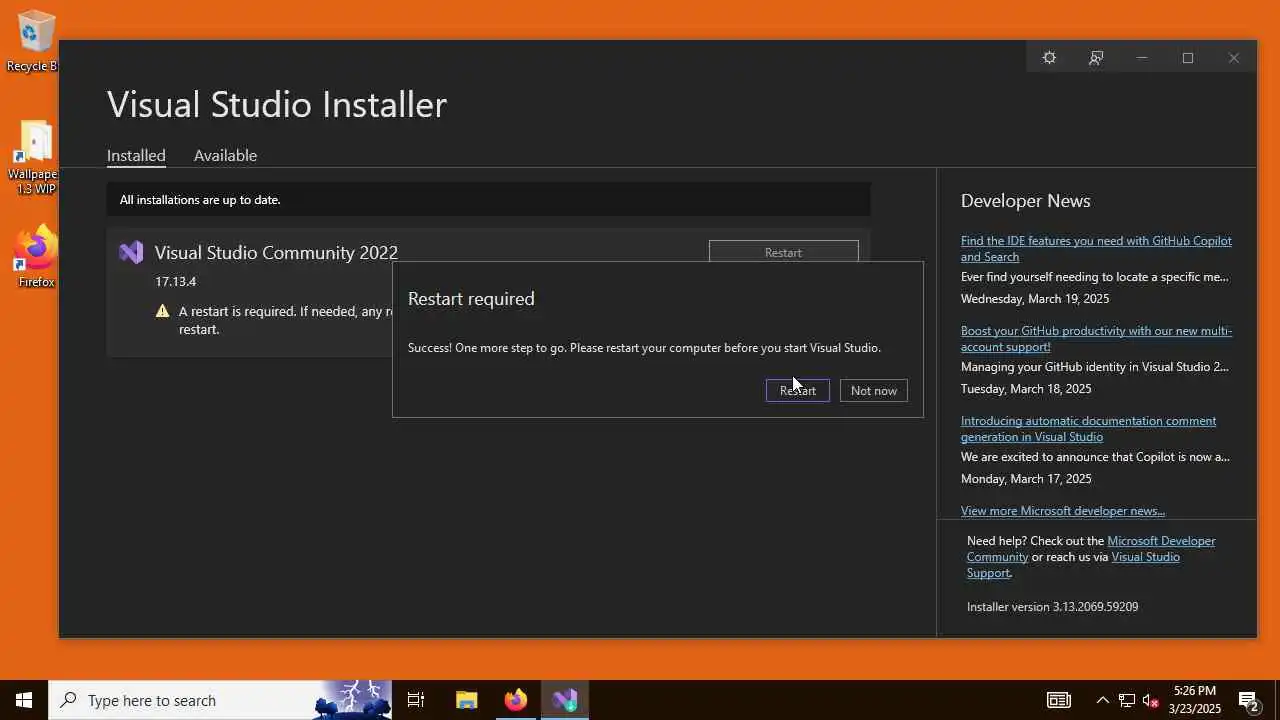The image size is (1280, 720).
Task: Open the installer settings gear icon
Action: click(1049, 58)
